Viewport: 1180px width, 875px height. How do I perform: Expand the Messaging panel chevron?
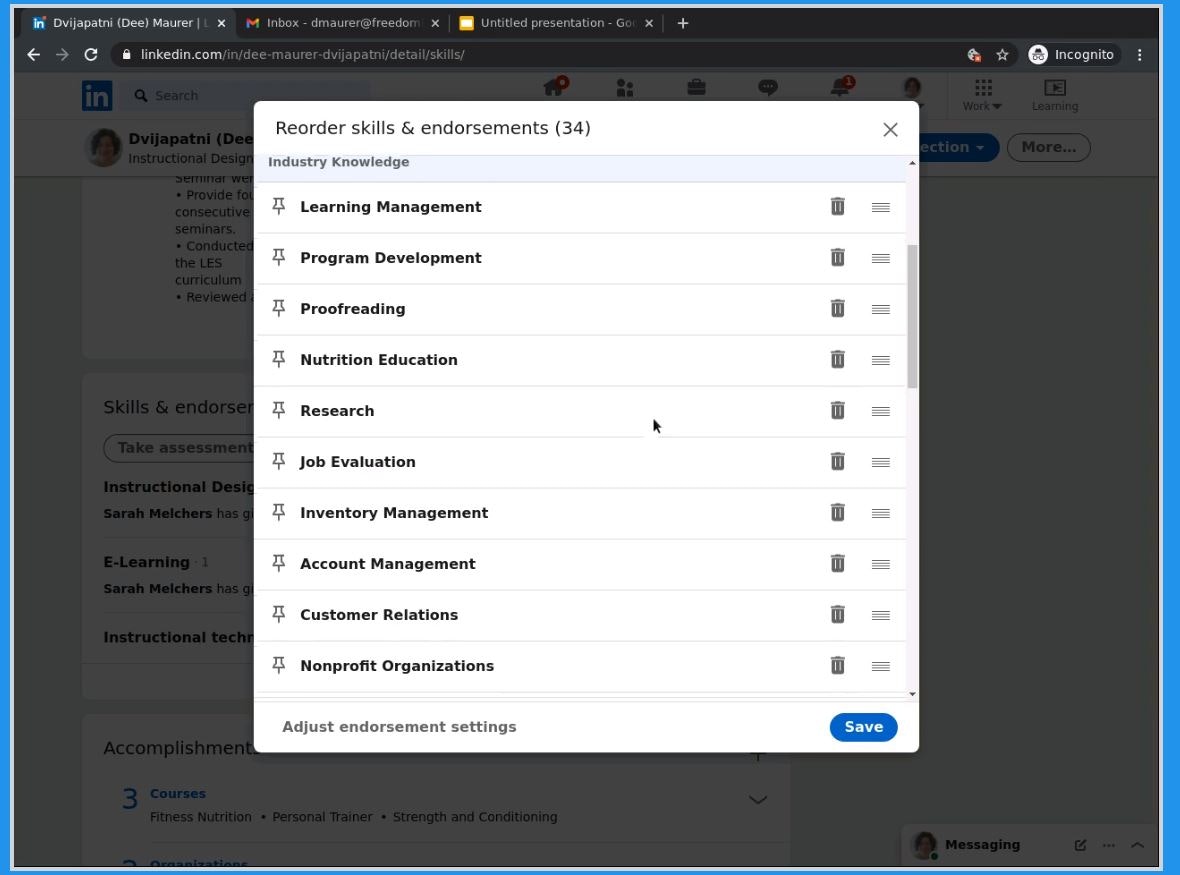(1137, 845)
